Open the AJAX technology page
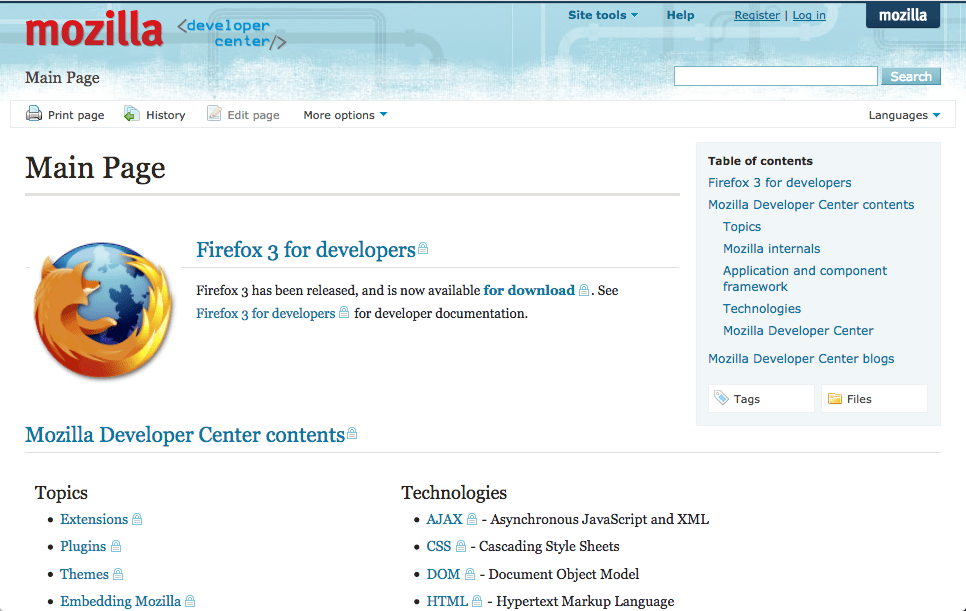Image resolution: width=966 pixels, height=611 pixels. coord(443,519)
